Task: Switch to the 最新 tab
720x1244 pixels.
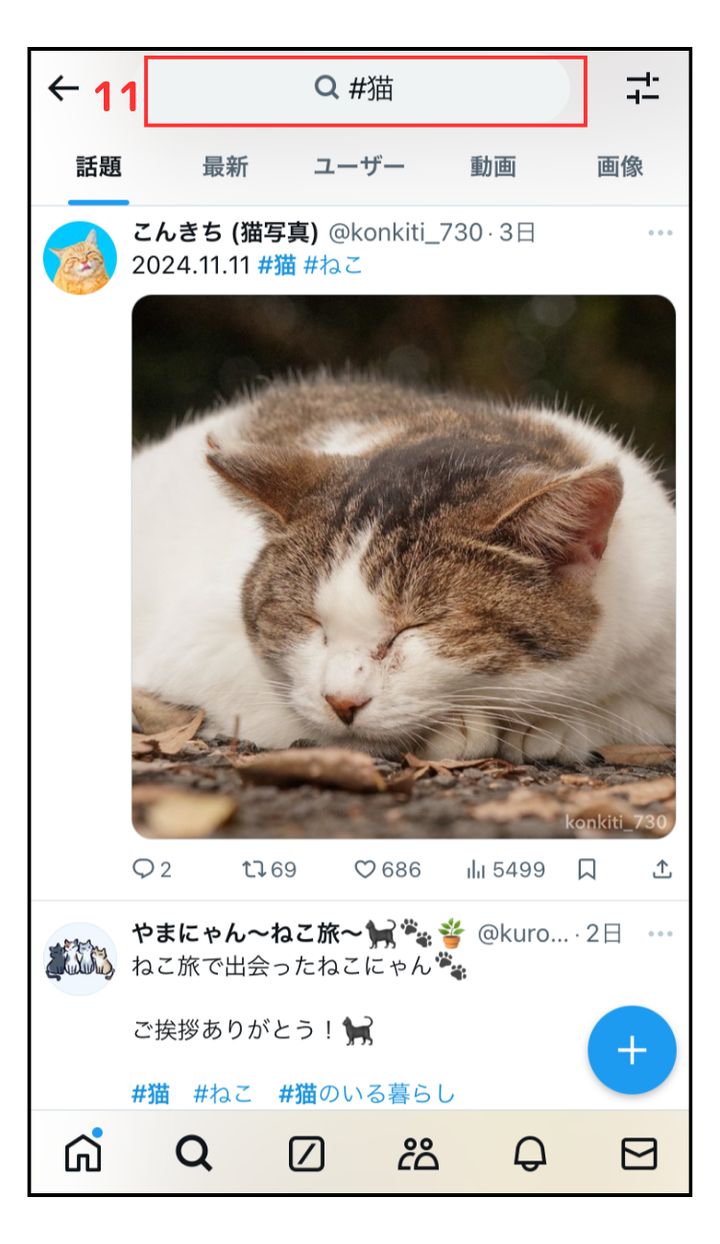Action: point(225,167)
